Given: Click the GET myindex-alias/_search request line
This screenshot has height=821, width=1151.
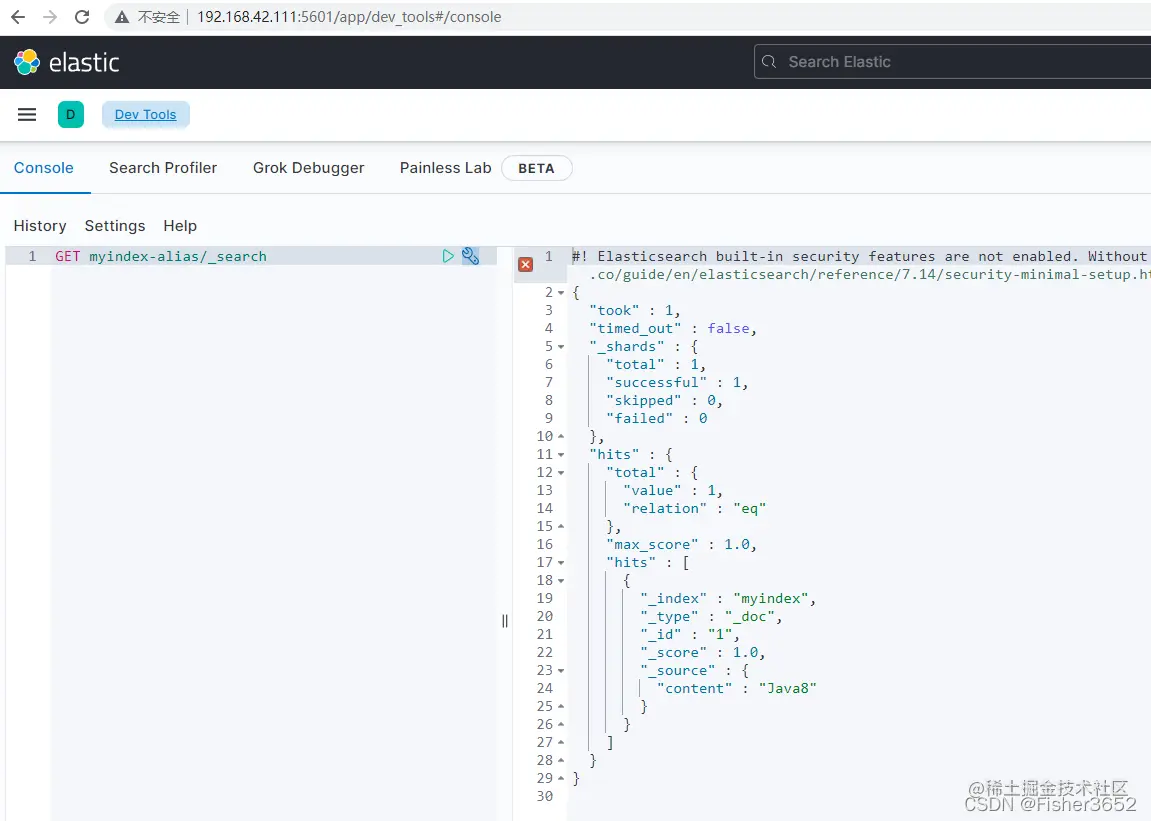Looking at the screenshot, I should [161, 256].
